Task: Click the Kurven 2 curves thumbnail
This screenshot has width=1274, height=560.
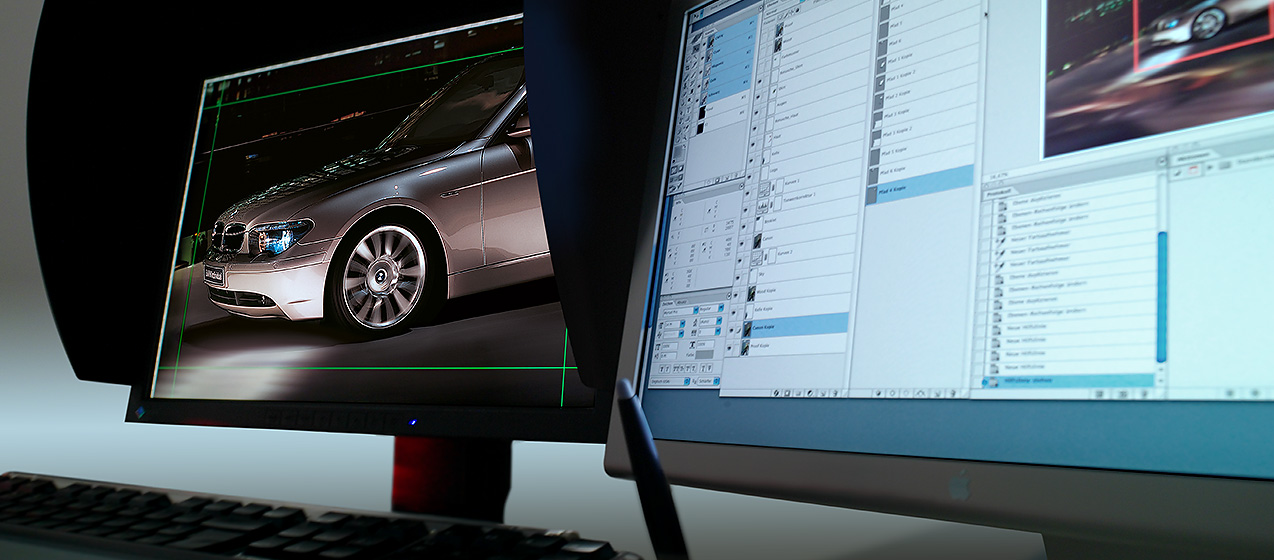Action: [757, 256]
